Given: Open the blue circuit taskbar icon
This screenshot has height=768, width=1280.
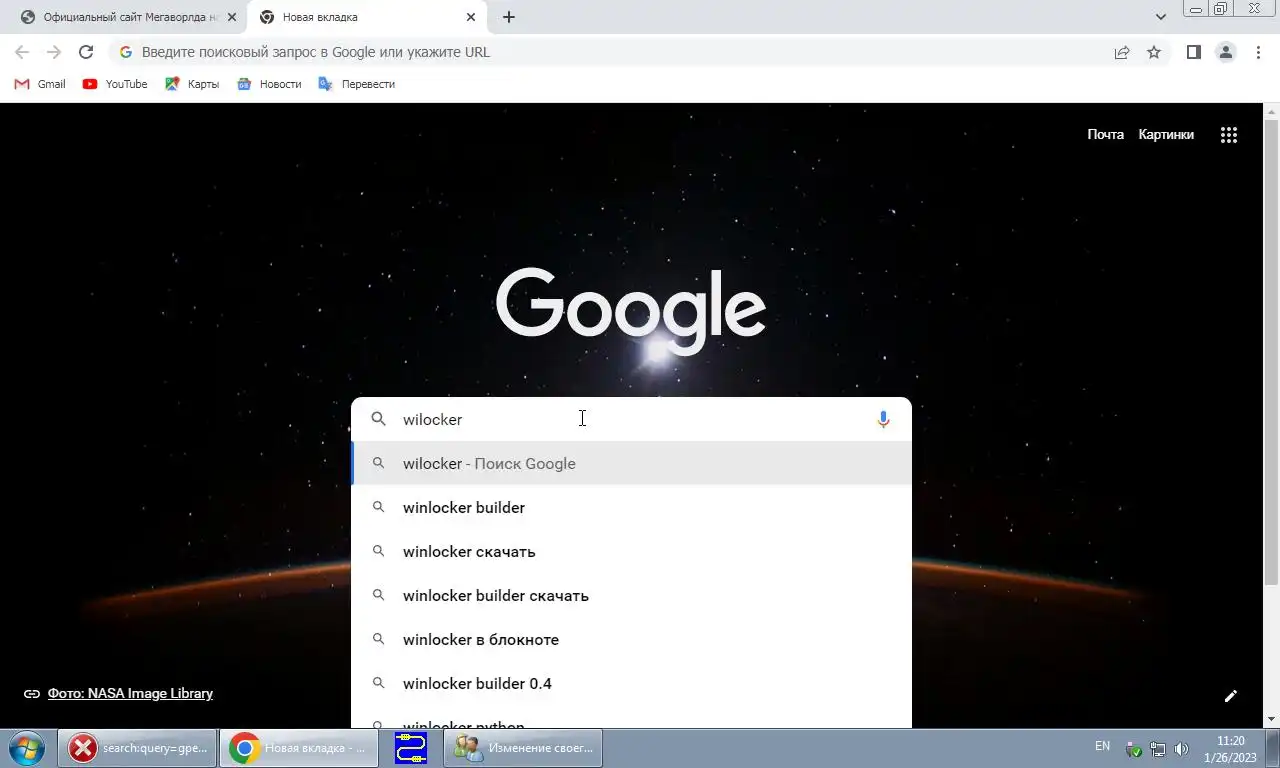Looking at the screenshot, I should (x=411, y=748).
